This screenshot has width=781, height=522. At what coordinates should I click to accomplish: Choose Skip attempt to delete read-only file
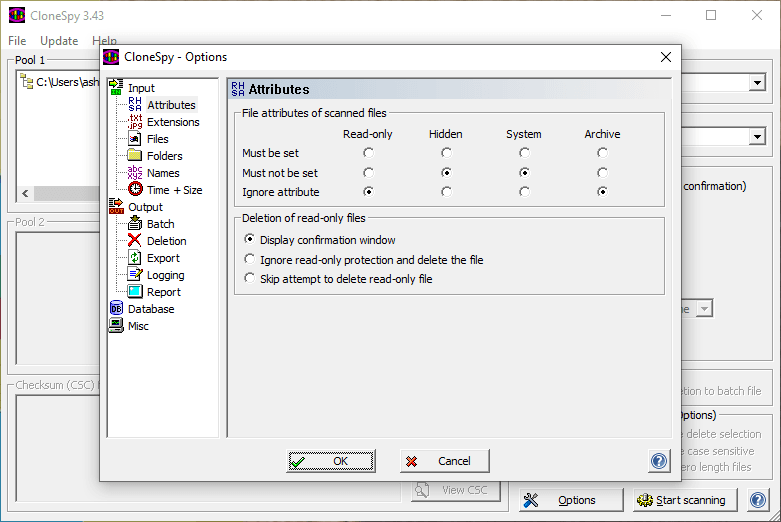coord(338,278)
